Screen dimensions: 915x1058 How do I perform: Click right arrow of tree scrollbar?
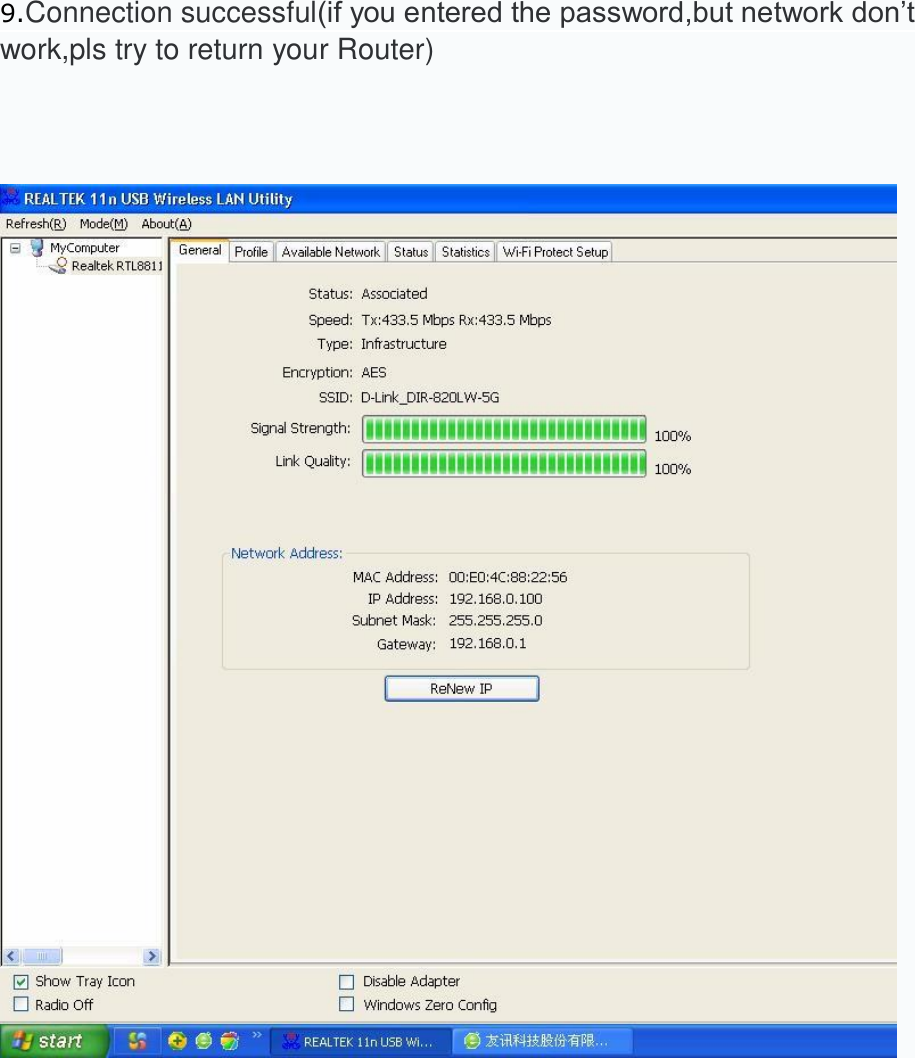(x=152, y=956)
